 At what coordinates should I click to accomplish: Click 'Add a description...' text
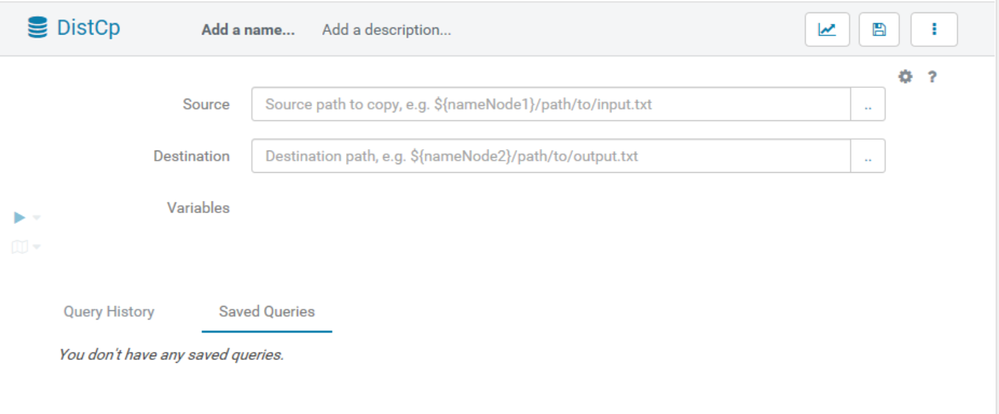[387, 30]
